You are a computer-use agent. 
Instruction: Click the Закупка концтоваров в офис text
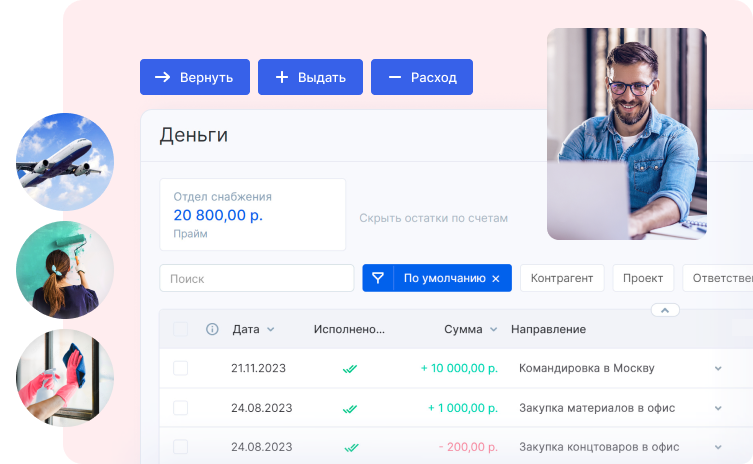tap(599, 447)
